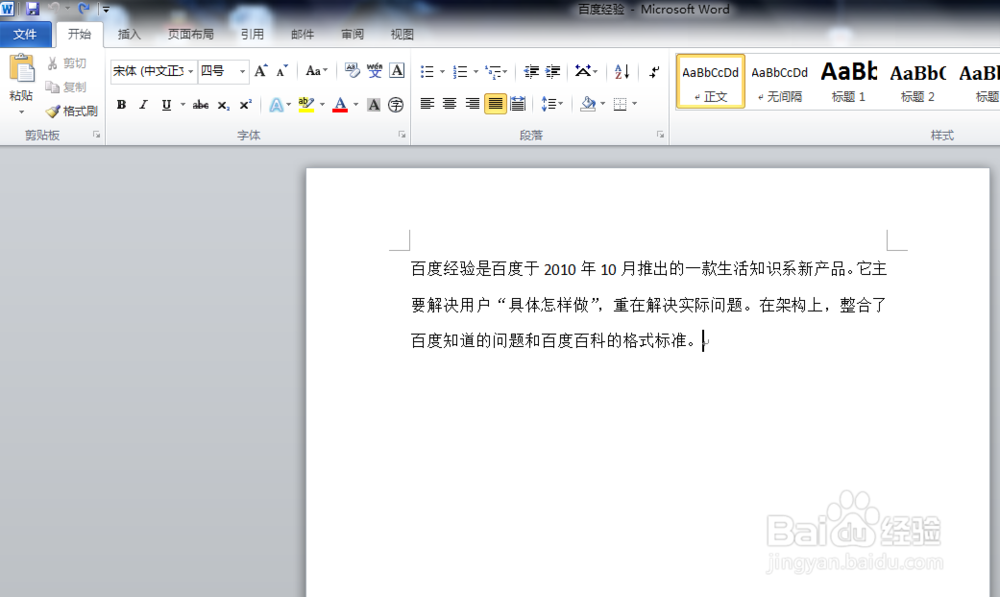Toggle Bold formatting
This screenshot has width=1000, height=597.
click(x=121, y=105)
